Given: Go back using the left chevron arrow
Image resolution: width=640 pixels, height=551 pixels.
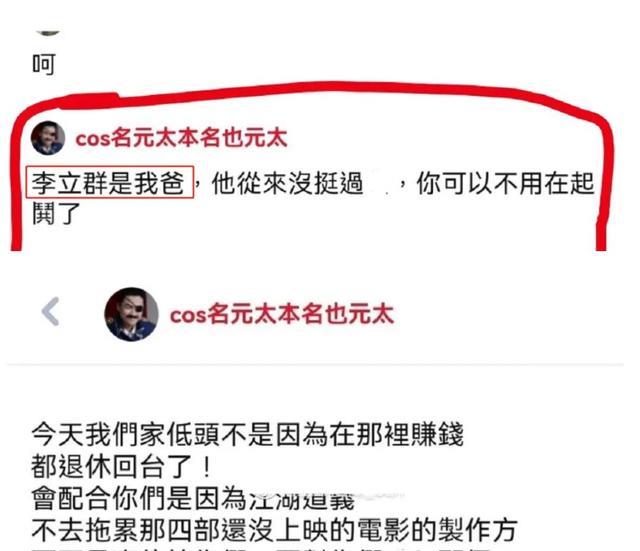Looking at the screenshot, I should 51,312.
